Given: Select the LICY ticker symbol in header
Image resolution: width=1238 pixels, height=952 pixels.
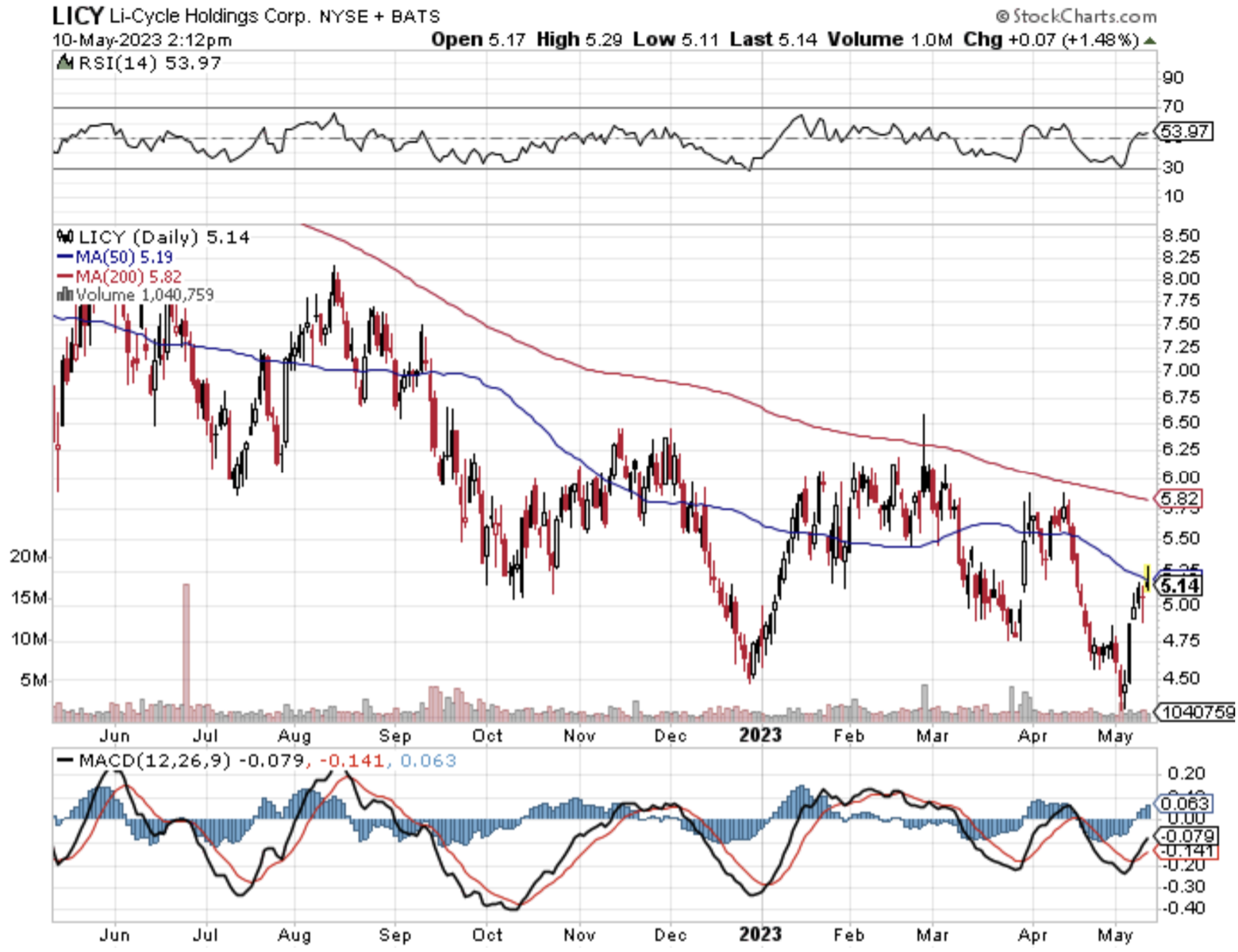Looking at the screenshot, I should click(x=78, y=15).
